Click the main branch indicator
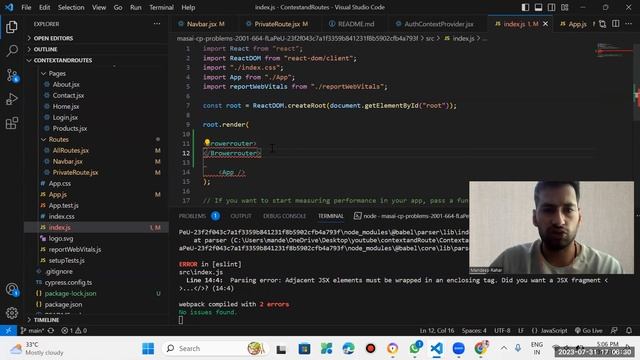 32,330
